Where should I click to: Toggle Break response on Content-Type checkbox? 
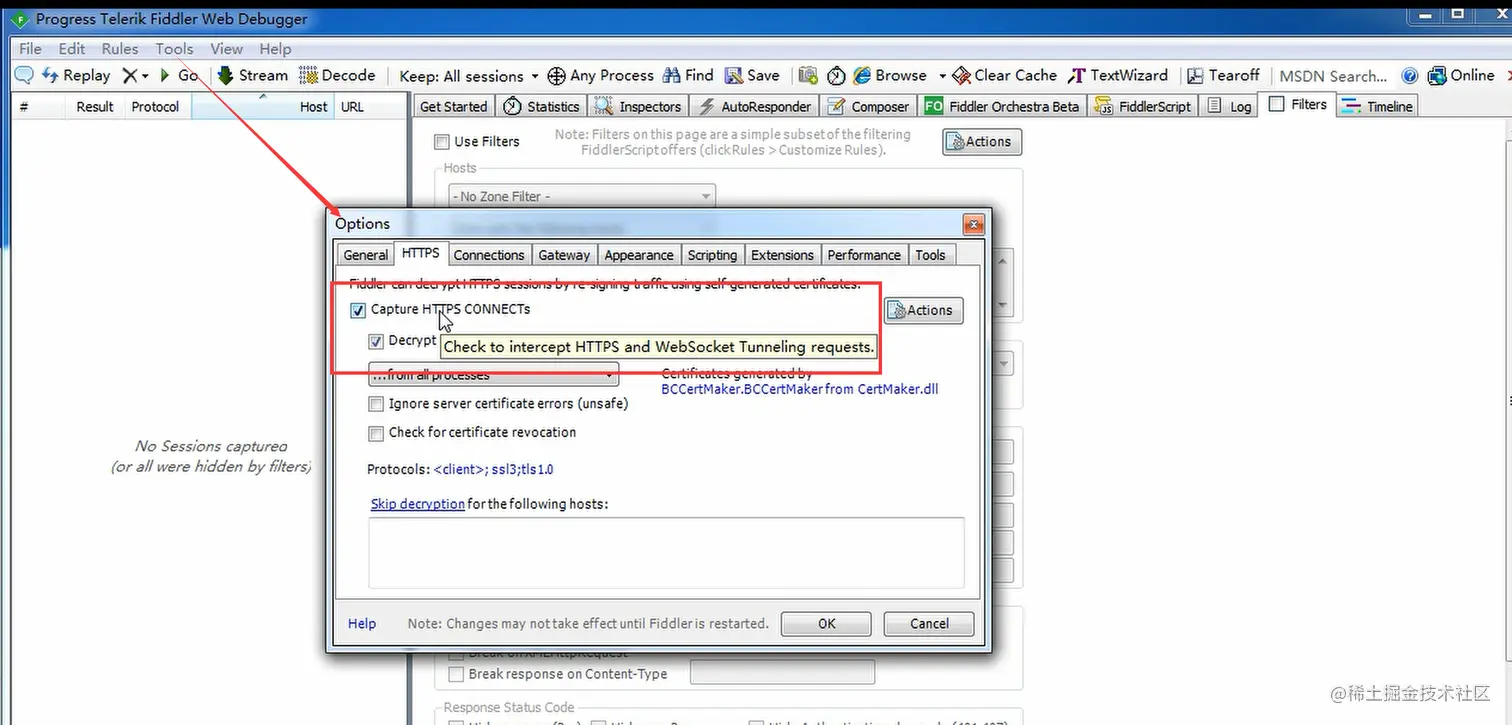pos(457,674)
